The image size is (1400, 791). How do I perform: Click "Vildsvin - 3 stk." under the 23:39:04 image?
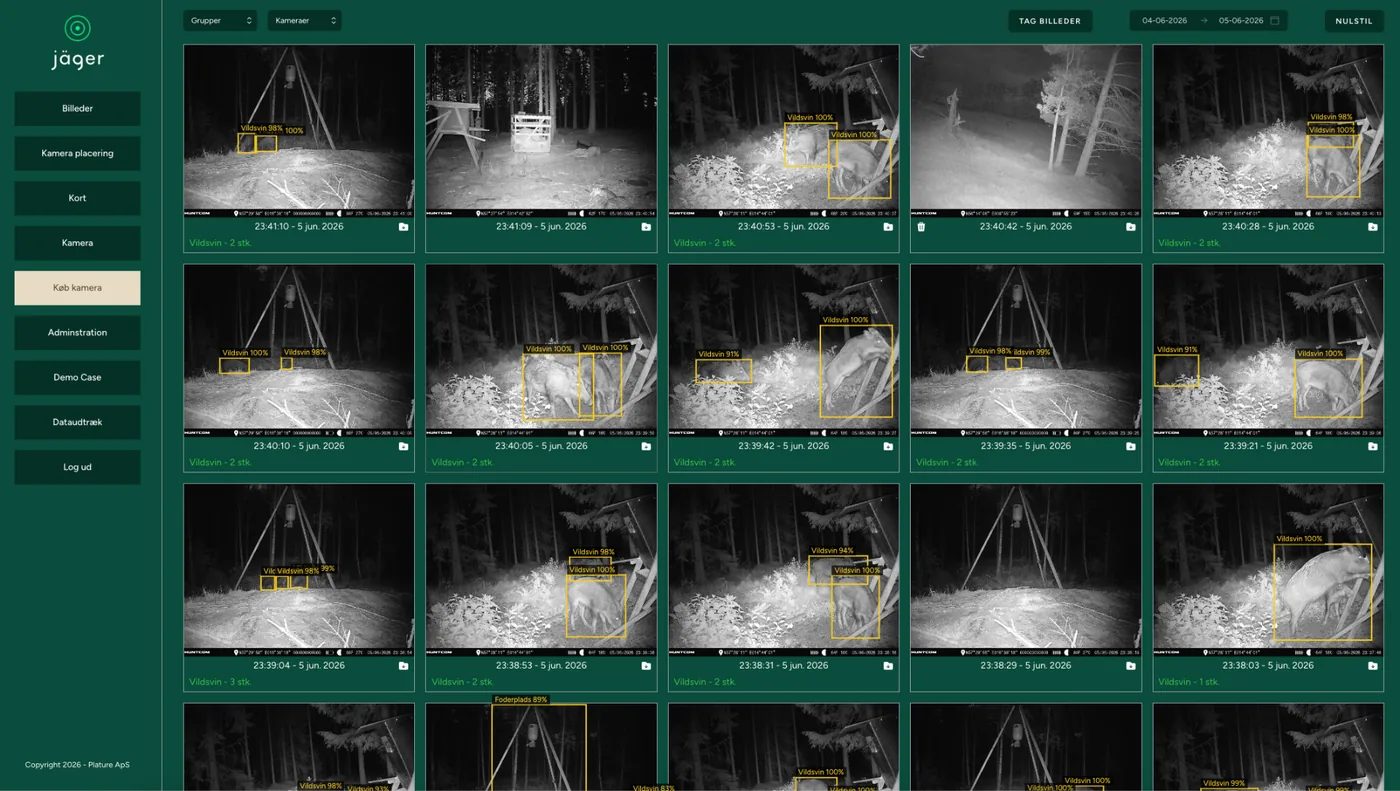[220, 682]
